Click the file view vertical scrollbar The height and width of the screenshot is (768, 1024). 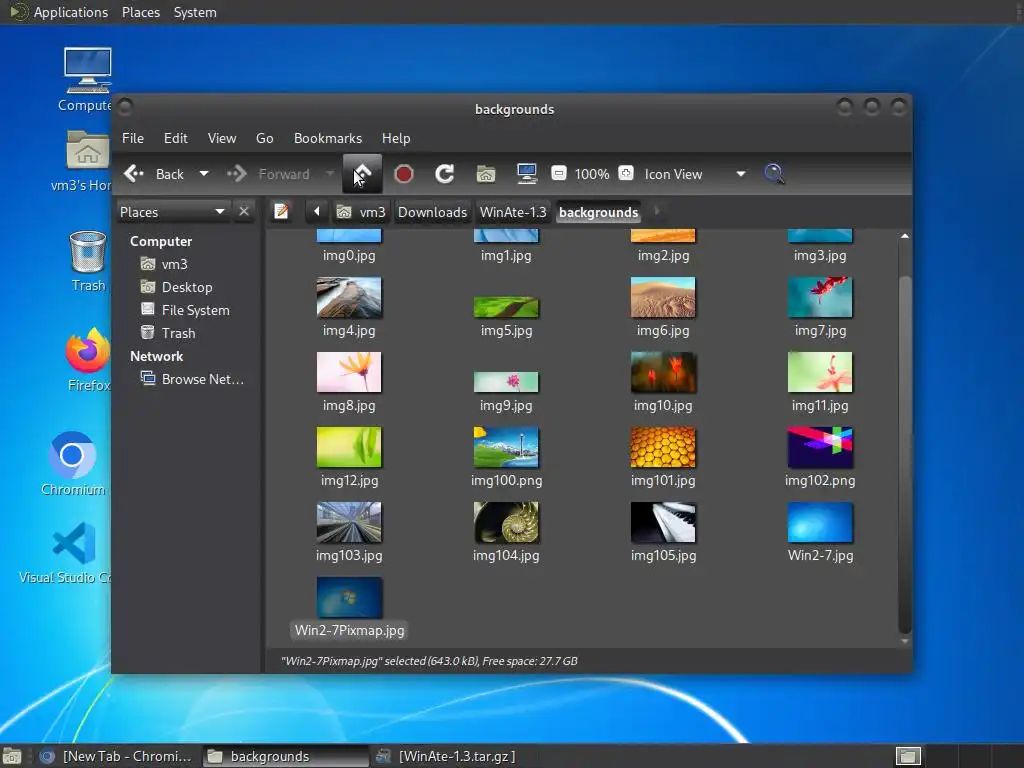[x=904, y=454]
